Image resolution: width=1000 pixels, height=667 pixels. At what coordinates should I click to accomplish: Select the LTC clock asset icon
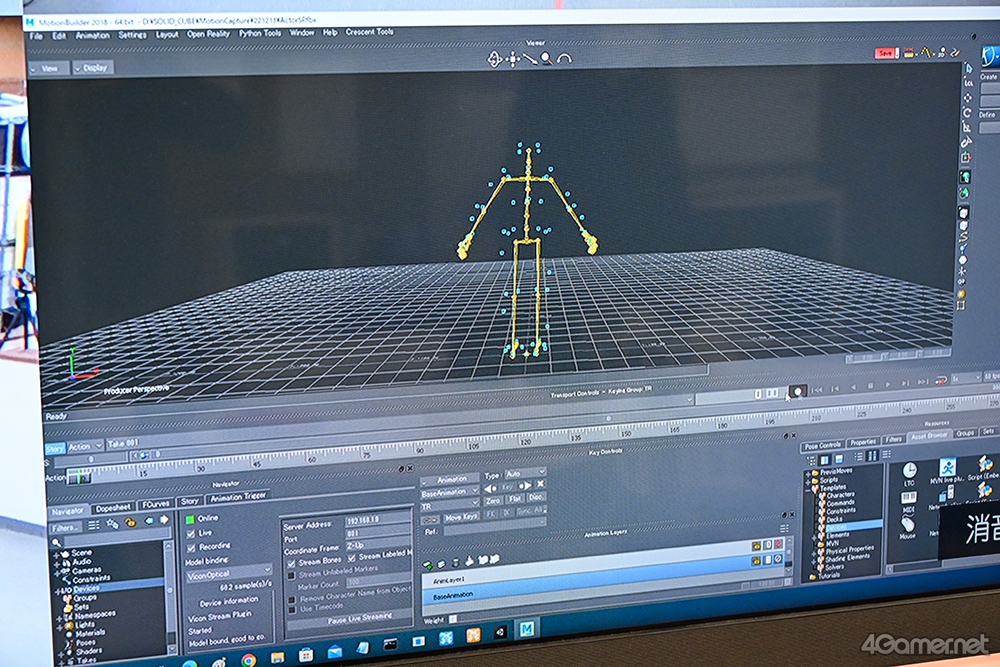pos(909,471)
